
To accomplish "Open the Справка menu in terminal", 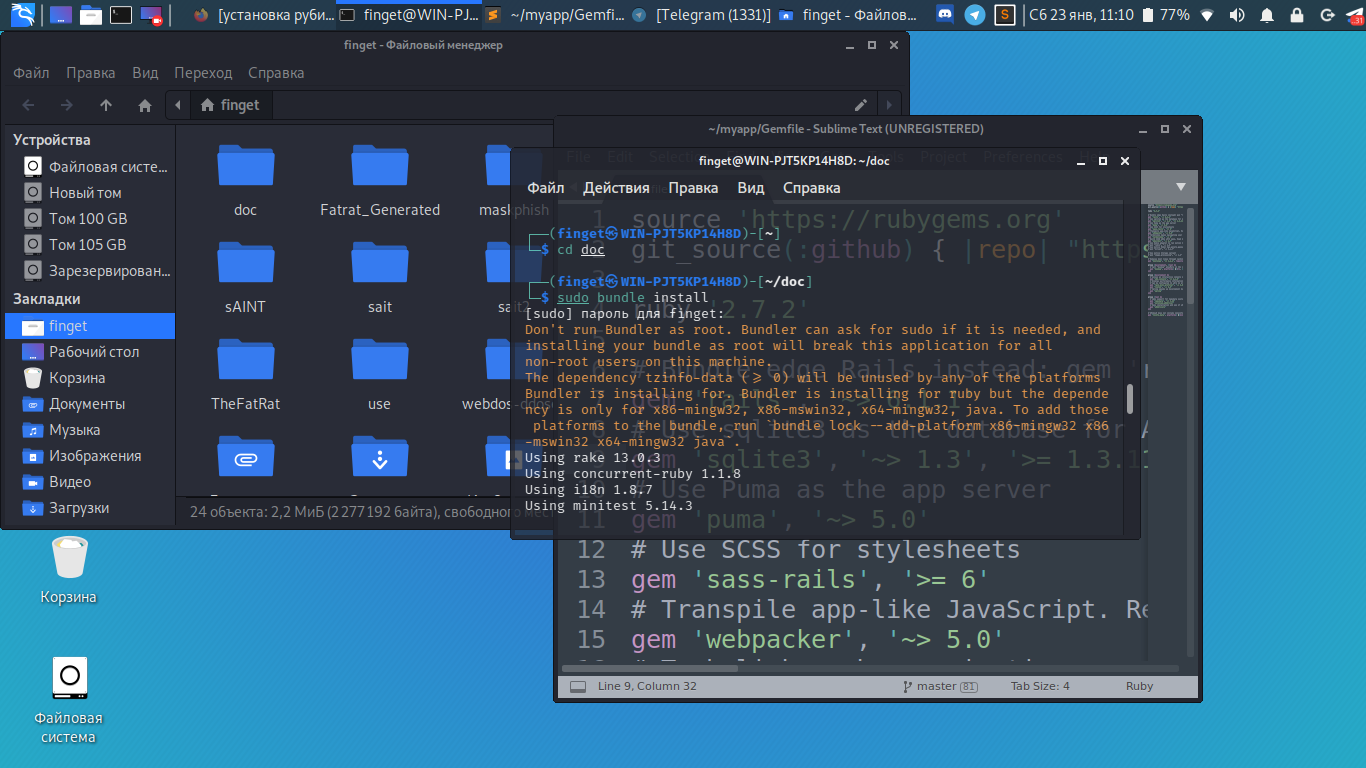I will [811, 188].
